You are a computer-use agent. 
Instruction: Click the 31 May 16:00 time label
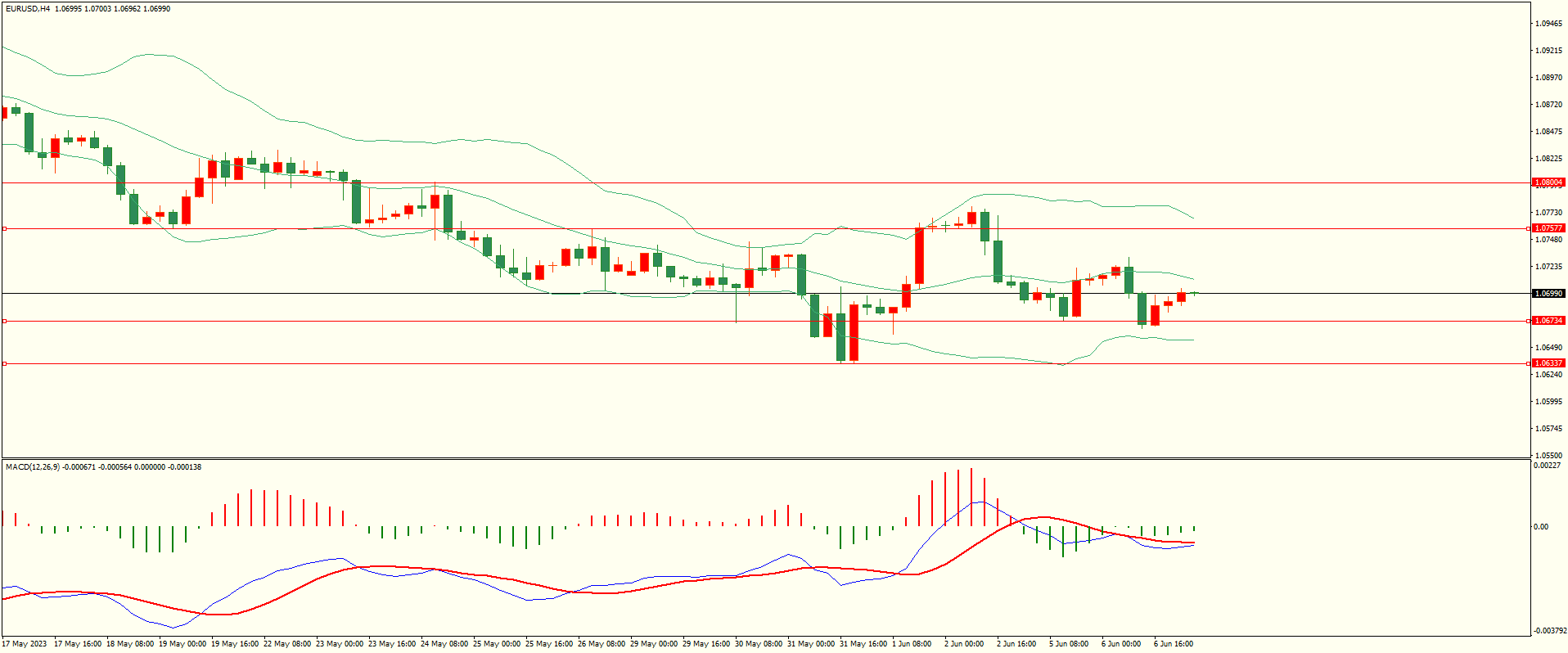(863, 644)
